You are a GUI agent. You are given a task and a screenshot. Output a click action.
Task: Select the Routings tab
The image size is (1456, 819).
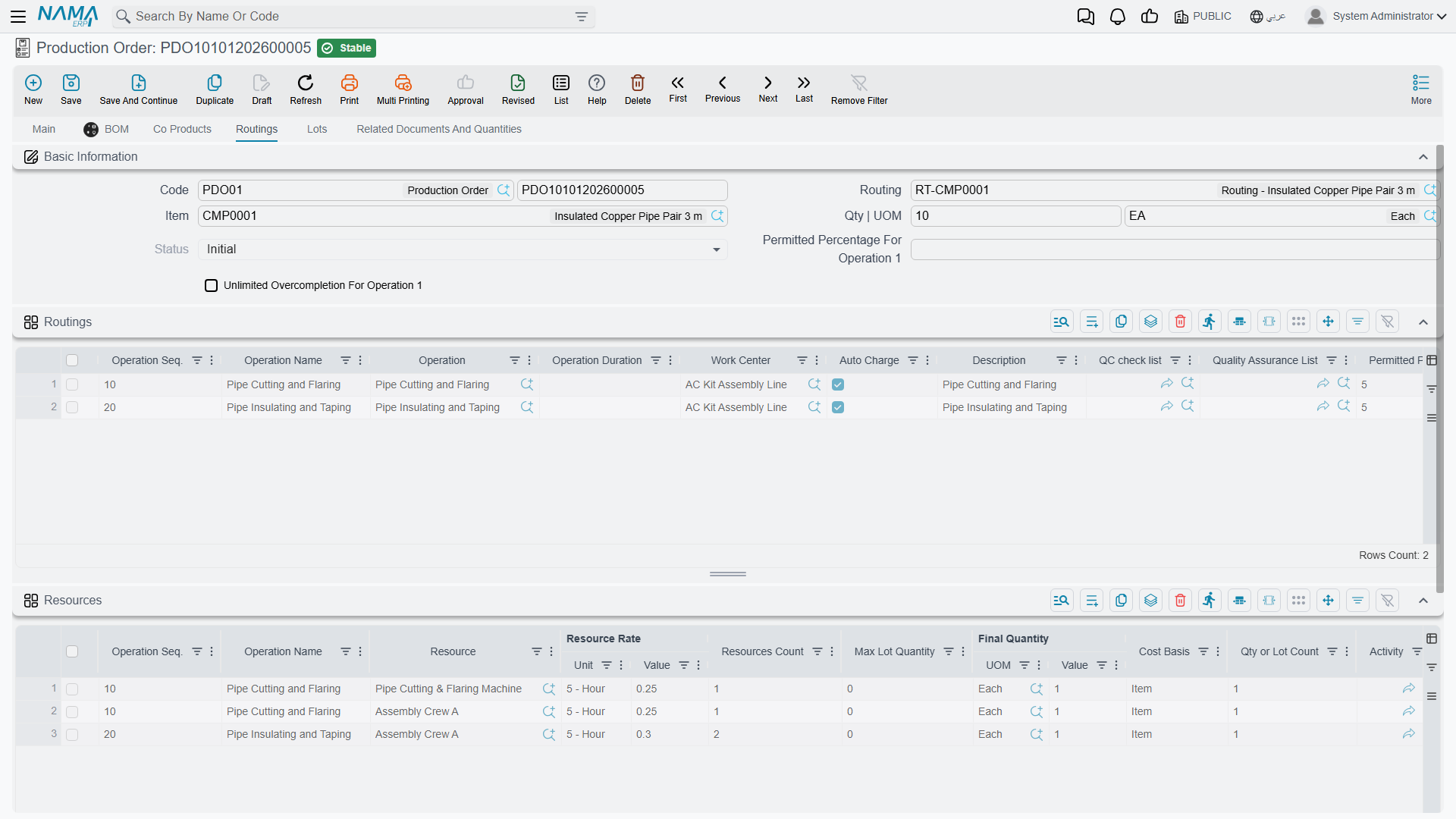tap(256, 129)
